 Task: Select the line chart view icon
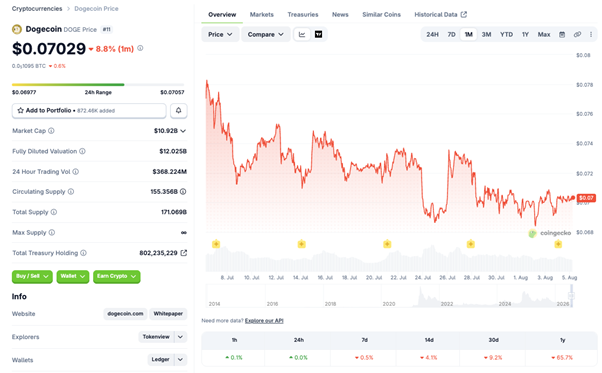pos(302,35)
